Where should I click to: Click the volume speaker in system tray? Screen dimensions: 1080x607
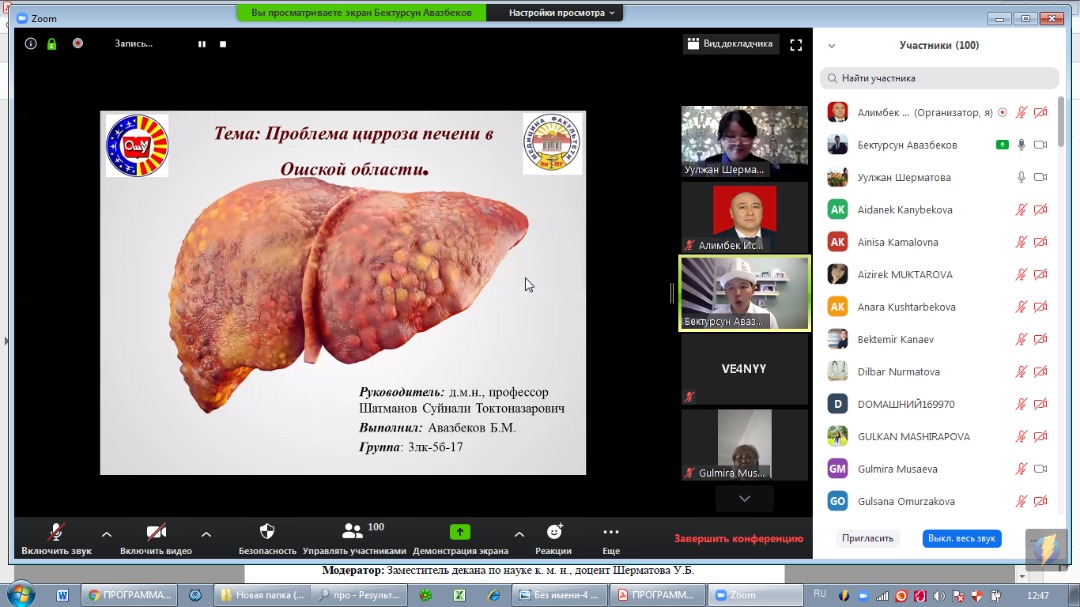(x=938, y=596)
